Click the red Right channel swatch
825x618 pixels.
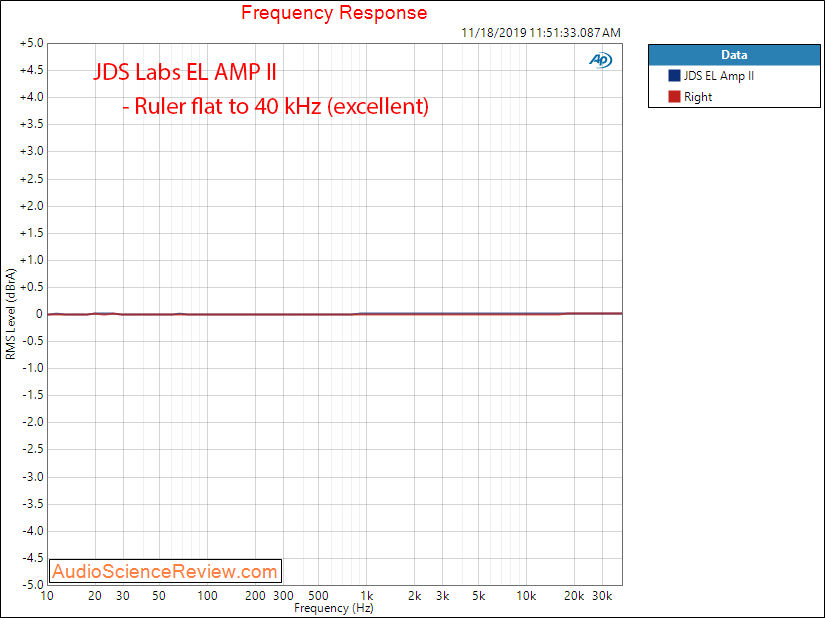point(674,96)
